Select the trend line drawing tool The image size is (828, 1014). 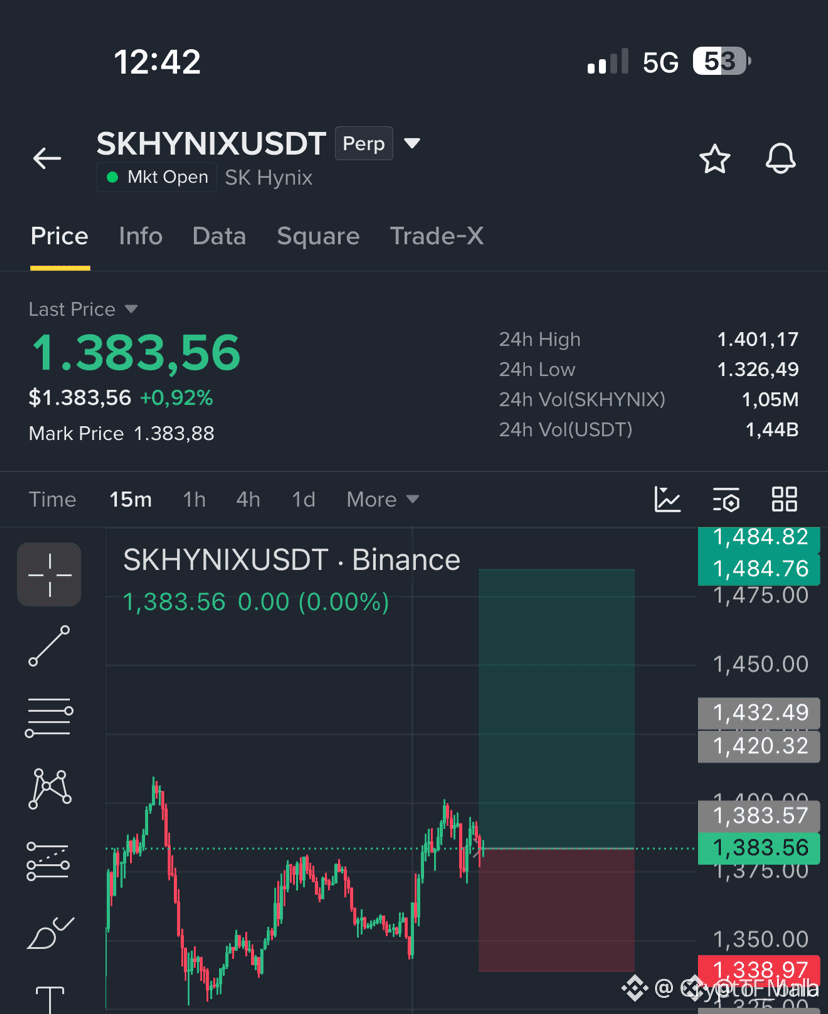point(49,646)
